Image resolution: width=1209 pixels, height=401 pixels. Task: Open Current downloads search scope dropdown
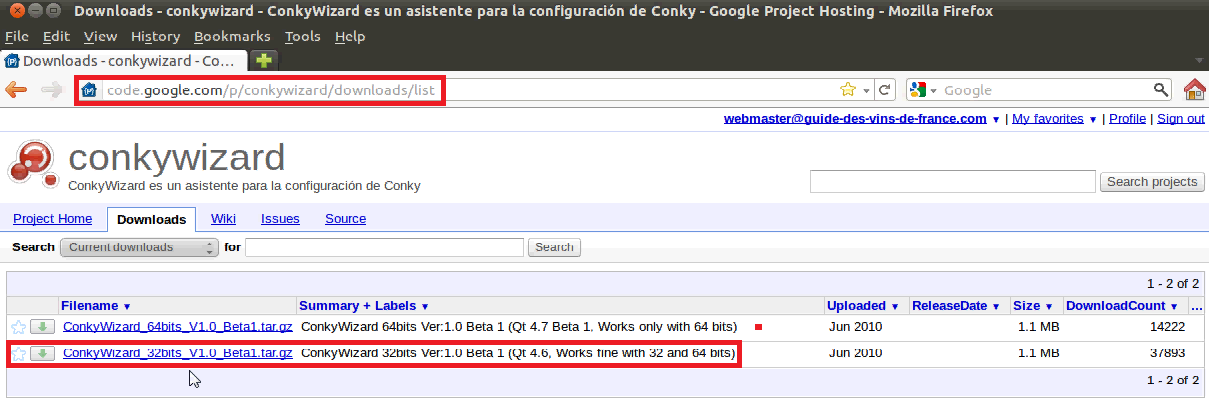(x=139, y=247)
